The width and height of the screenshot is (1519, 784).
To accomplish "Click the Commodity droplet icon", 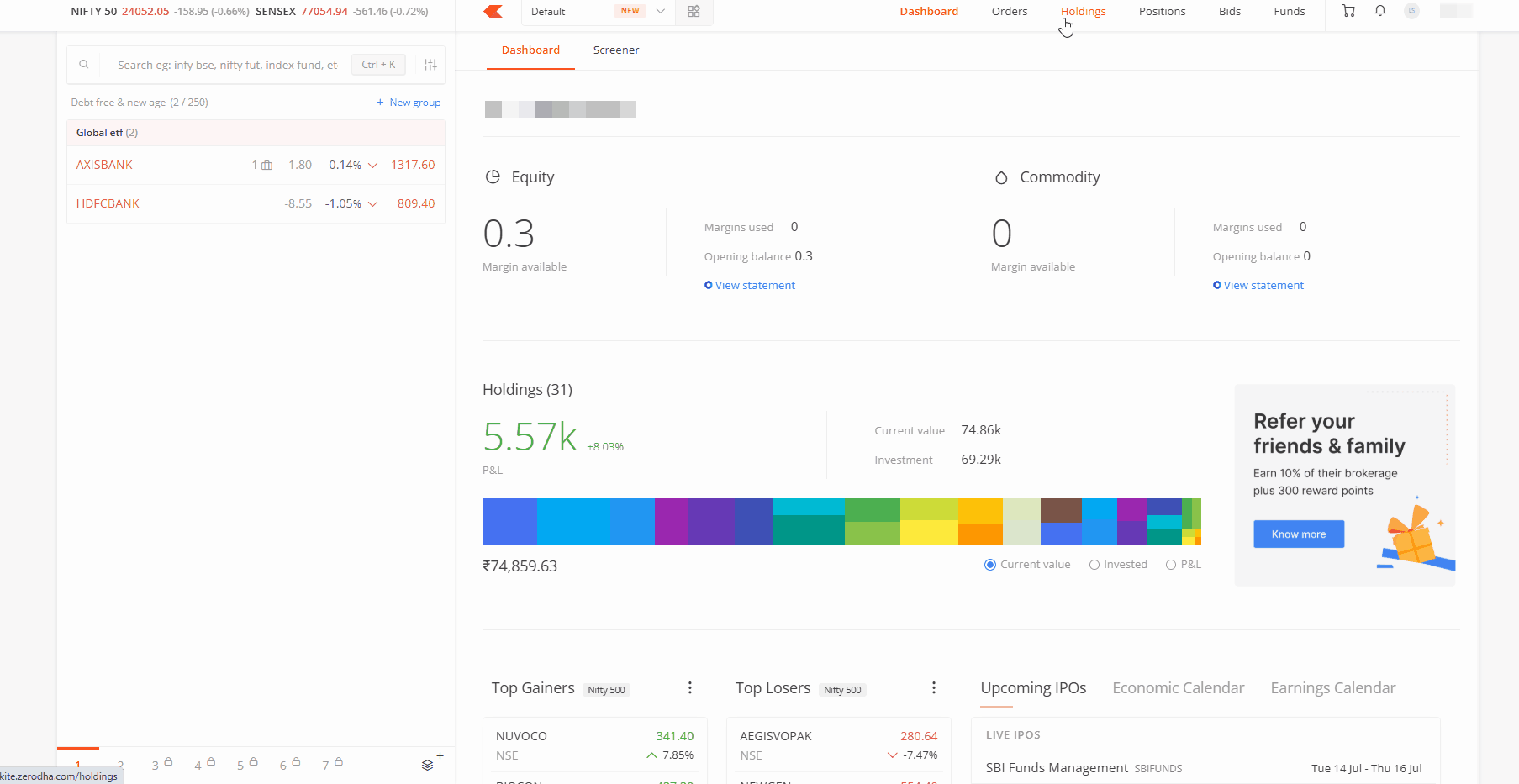I will click(1001, 177).
